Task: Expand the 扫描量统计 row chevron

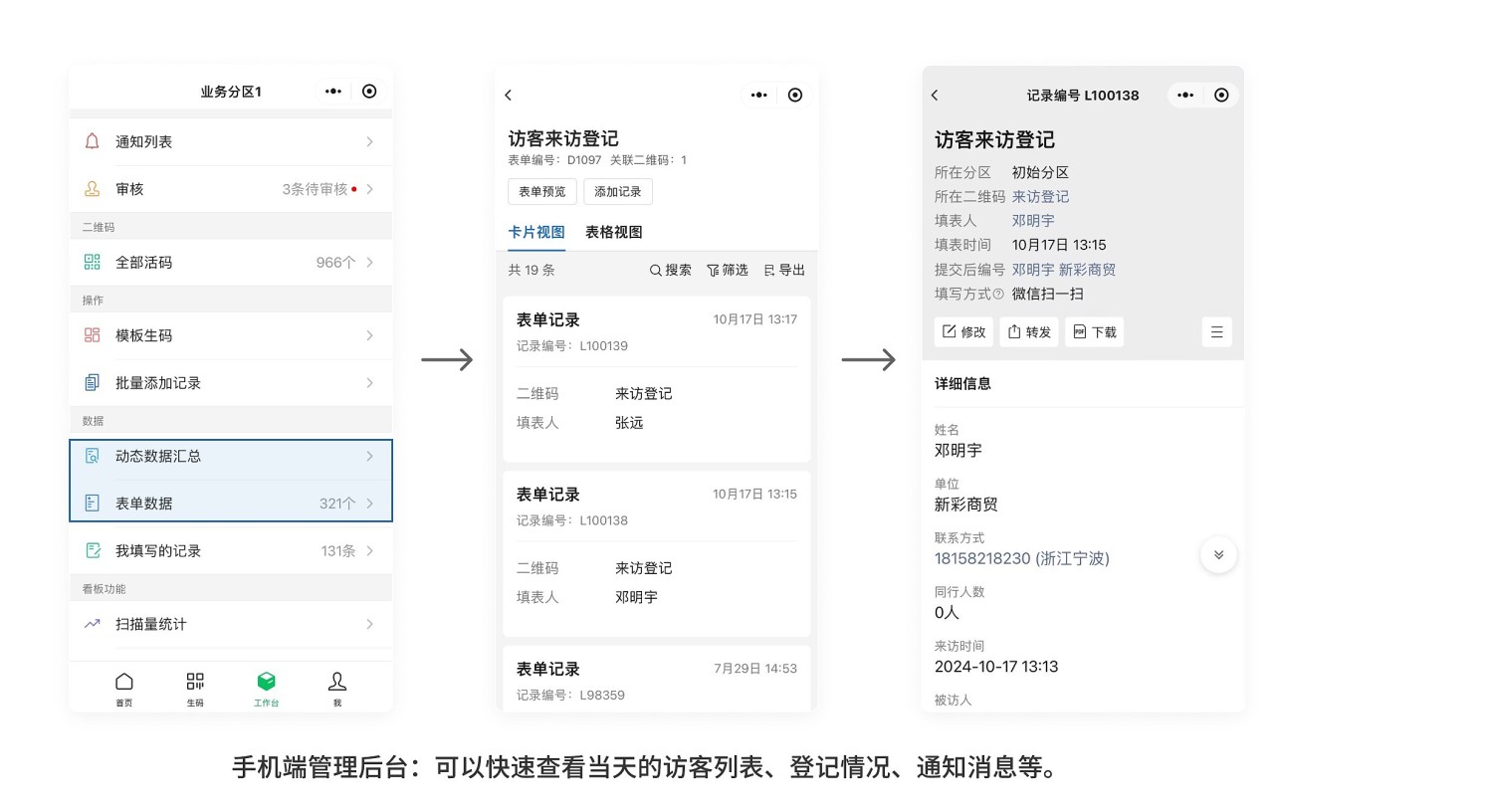Action: [x=369, y=624]
